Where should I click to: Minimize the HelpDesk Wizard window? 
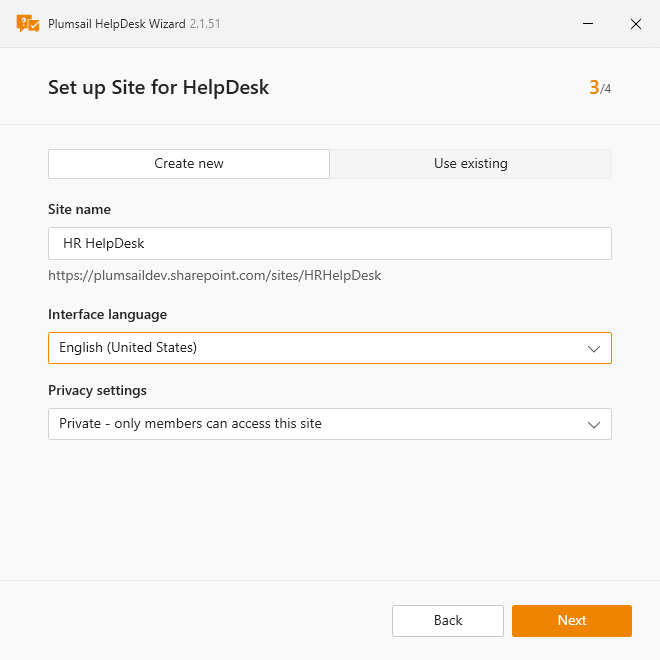coord(588,24)
